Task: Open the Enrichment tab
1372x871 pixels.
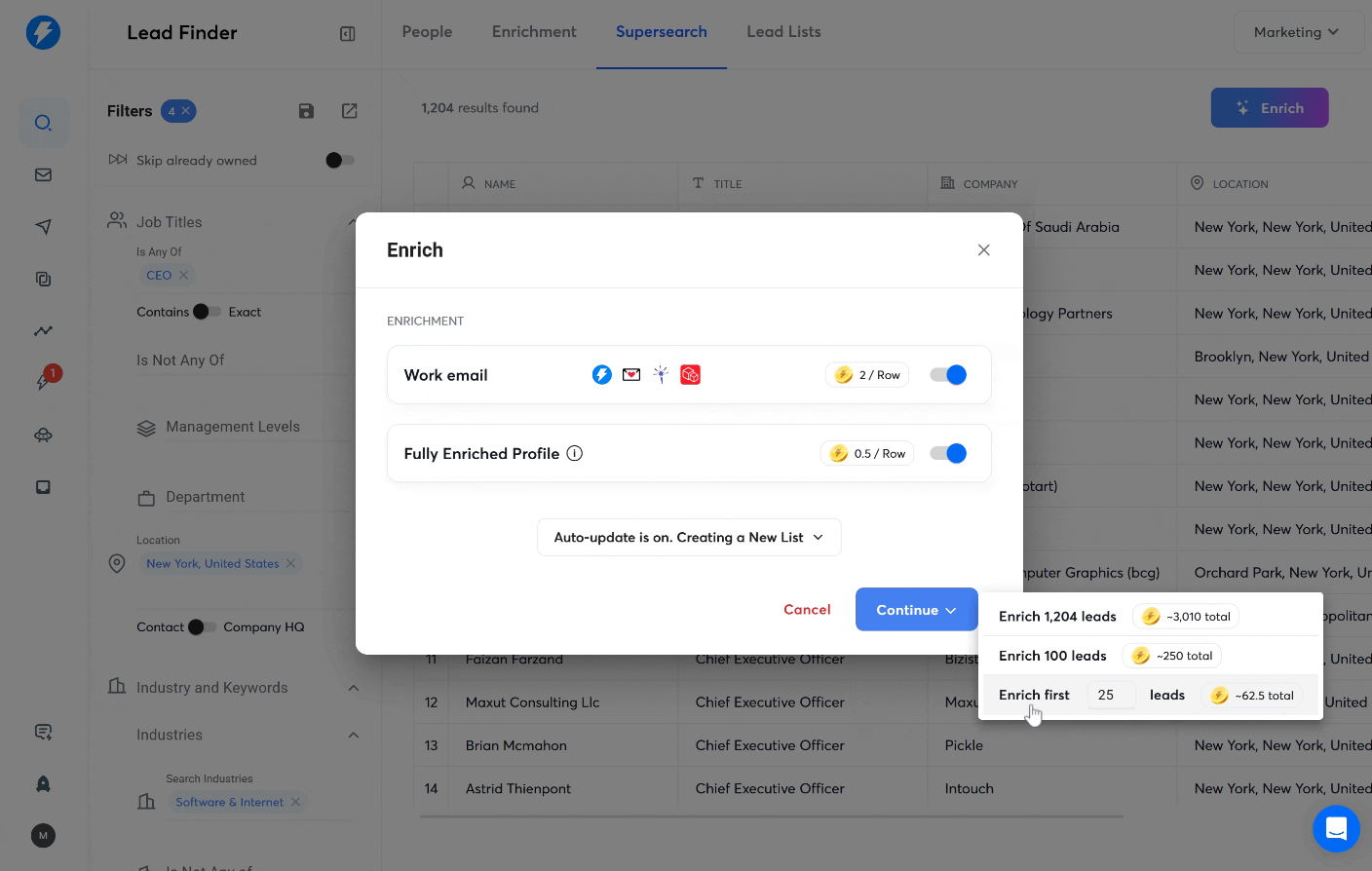Action: 534,31
